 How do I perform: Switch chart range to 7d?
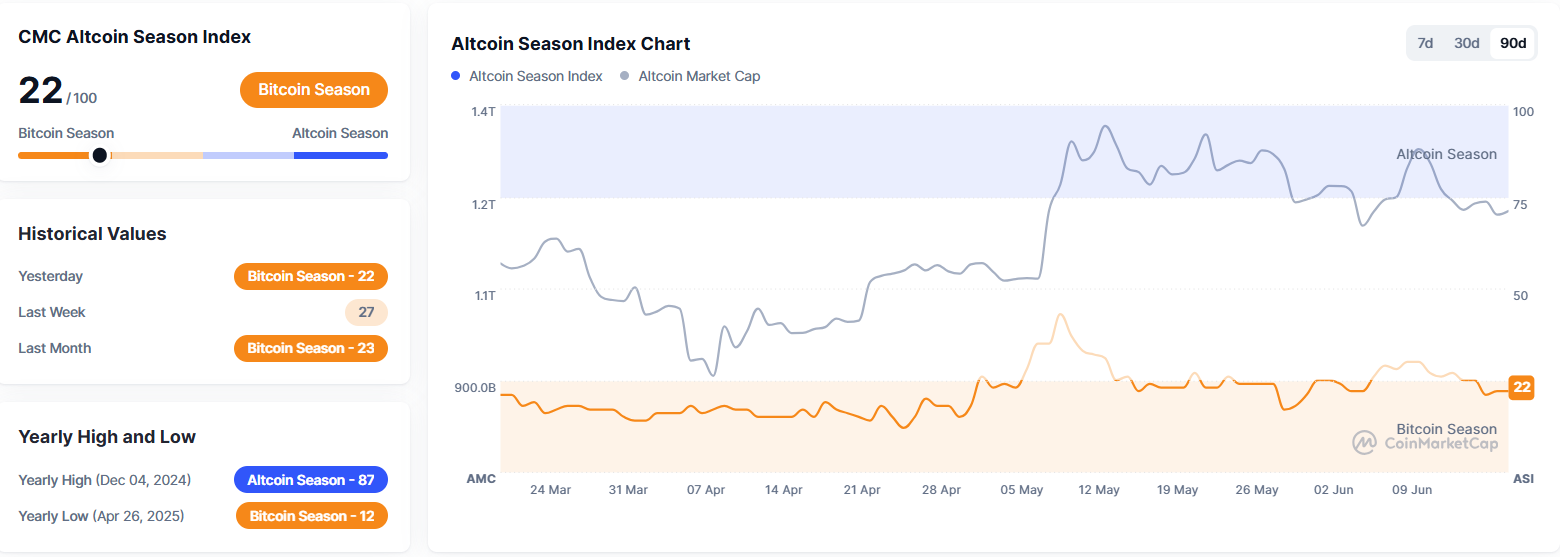pyautogui.click(x=1426, y=43)
